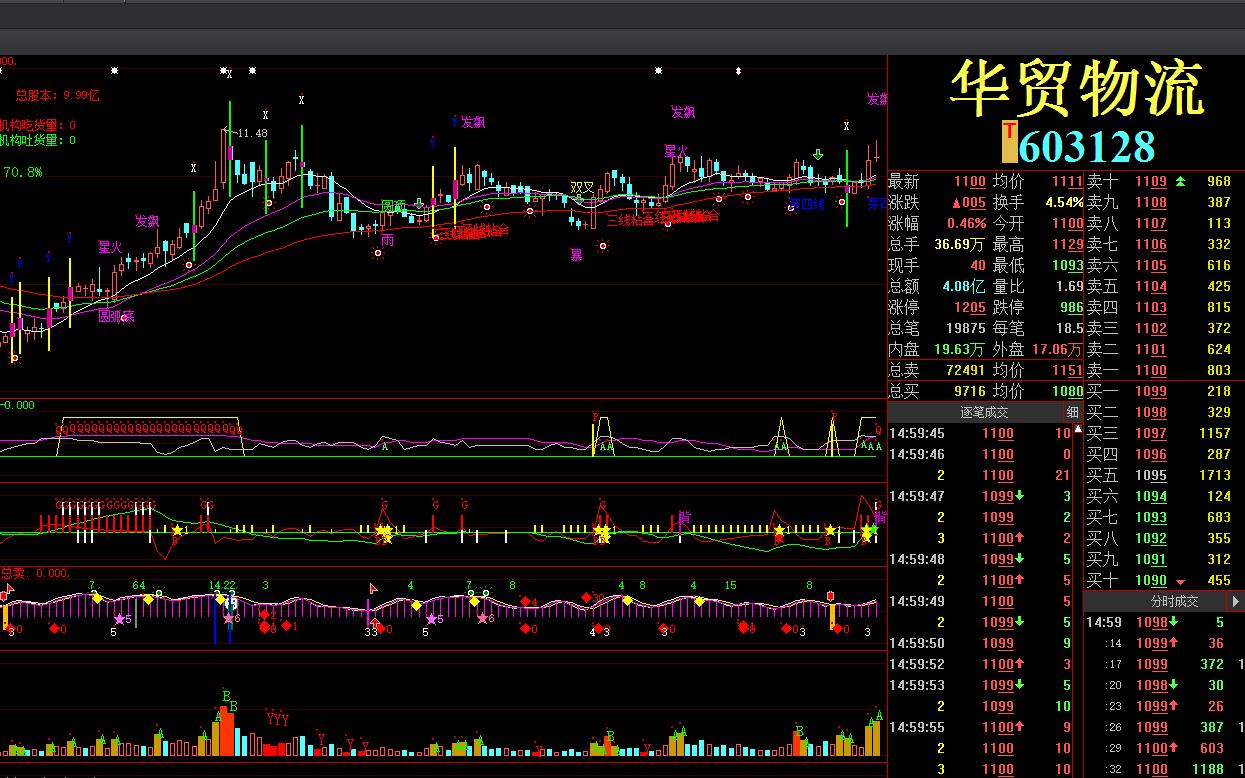Click the 14:59:50 trade row time
1245x778 pixels.
pos(917,643)
